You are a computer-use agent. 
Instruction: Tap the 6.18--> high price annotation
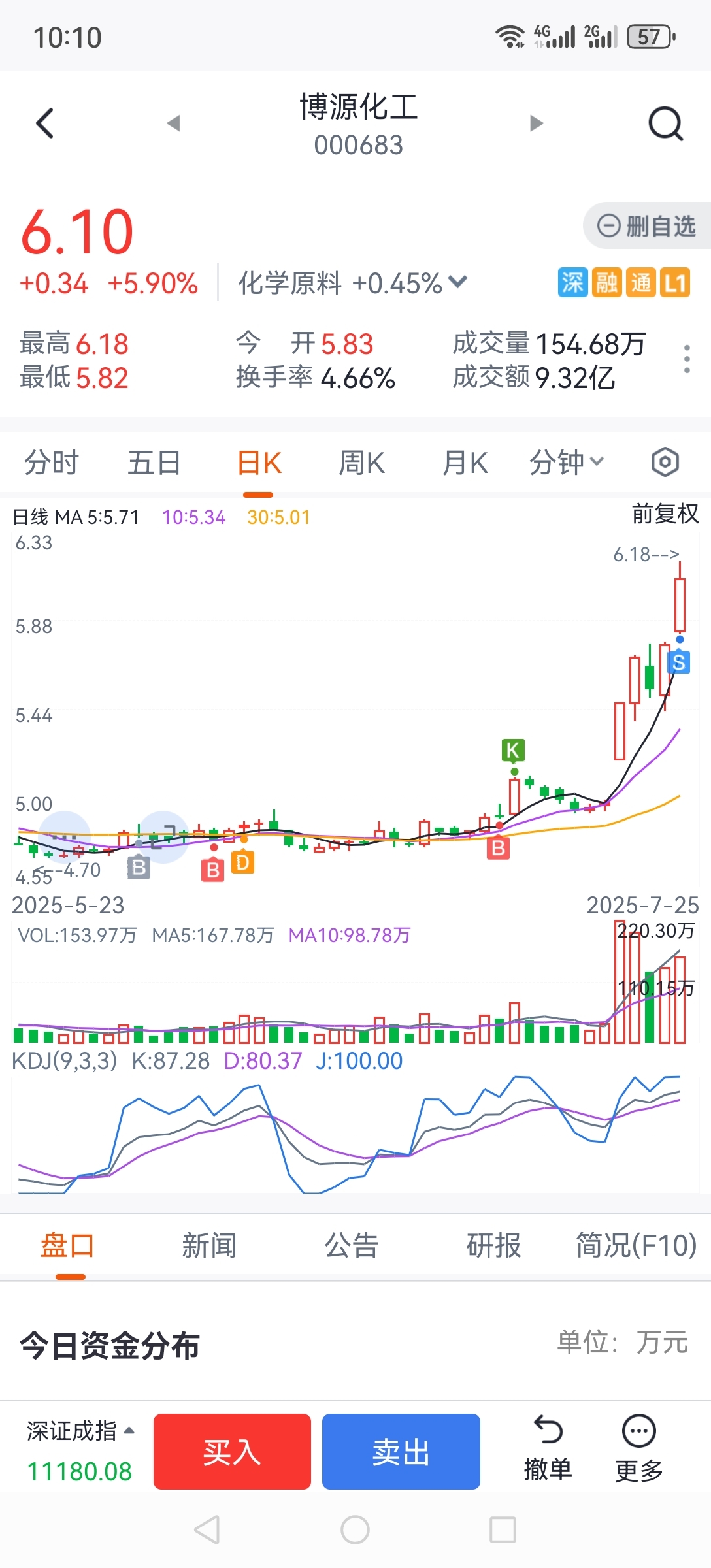[646, 555]
